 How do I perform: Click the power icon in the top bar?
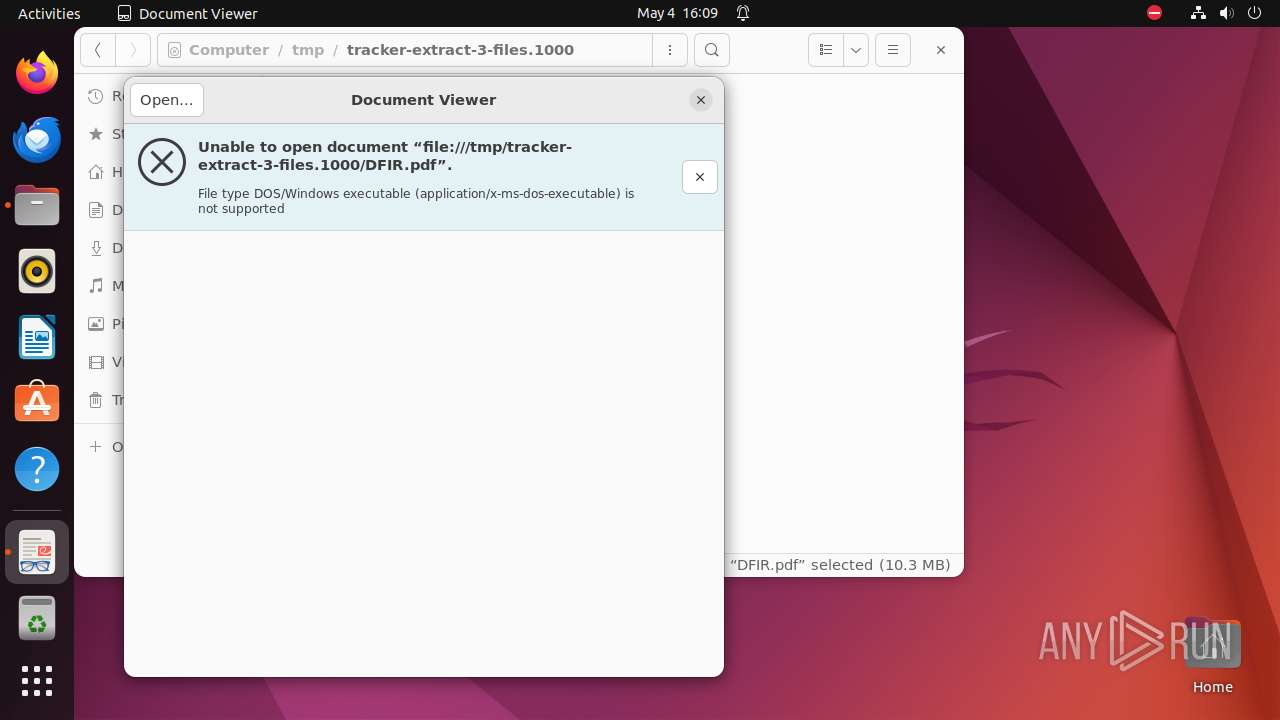(1254, 13)
